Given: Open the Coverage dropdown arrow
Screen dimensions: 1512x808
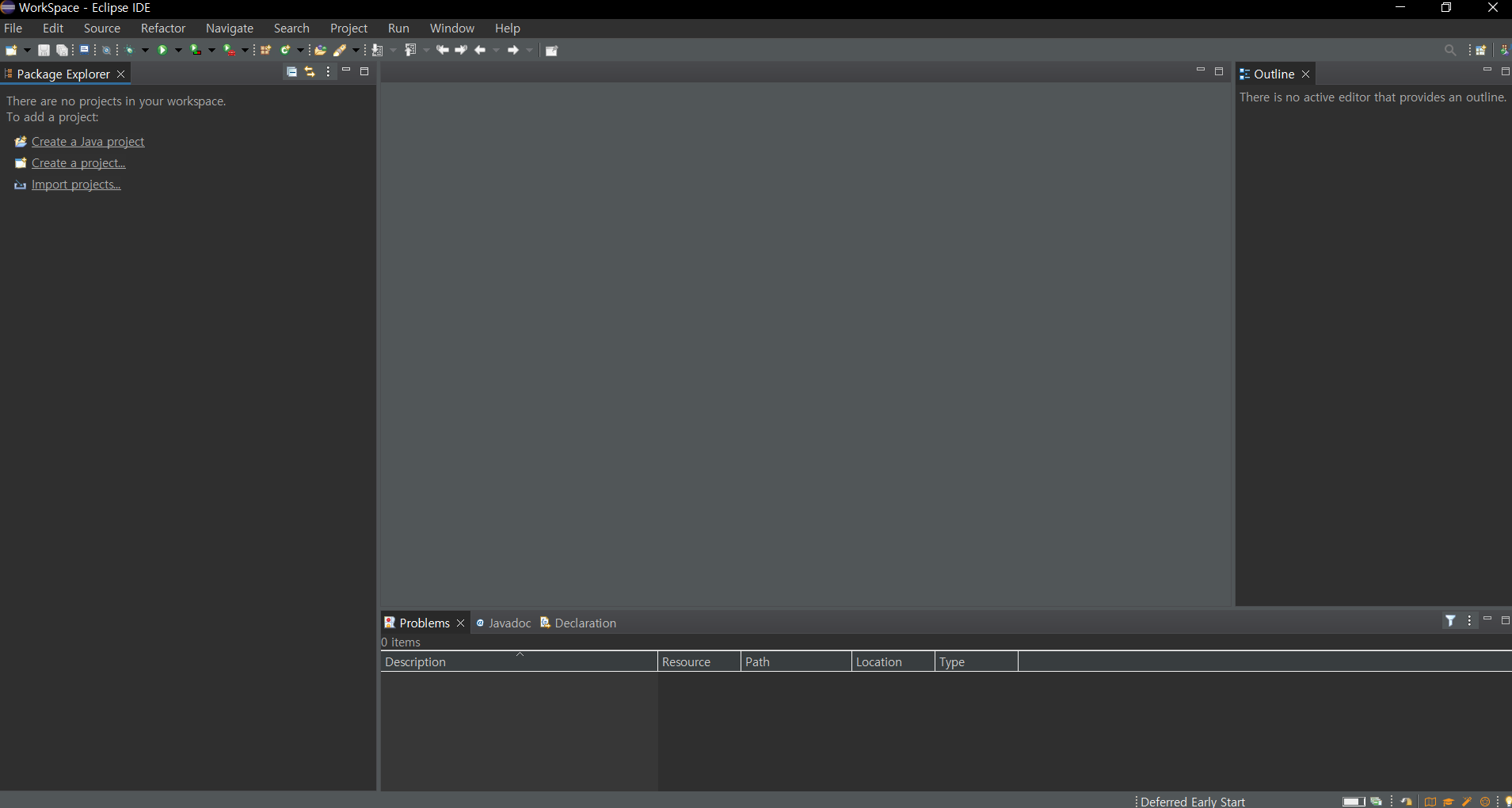Looking at the screenshot, I should (211, 50).
